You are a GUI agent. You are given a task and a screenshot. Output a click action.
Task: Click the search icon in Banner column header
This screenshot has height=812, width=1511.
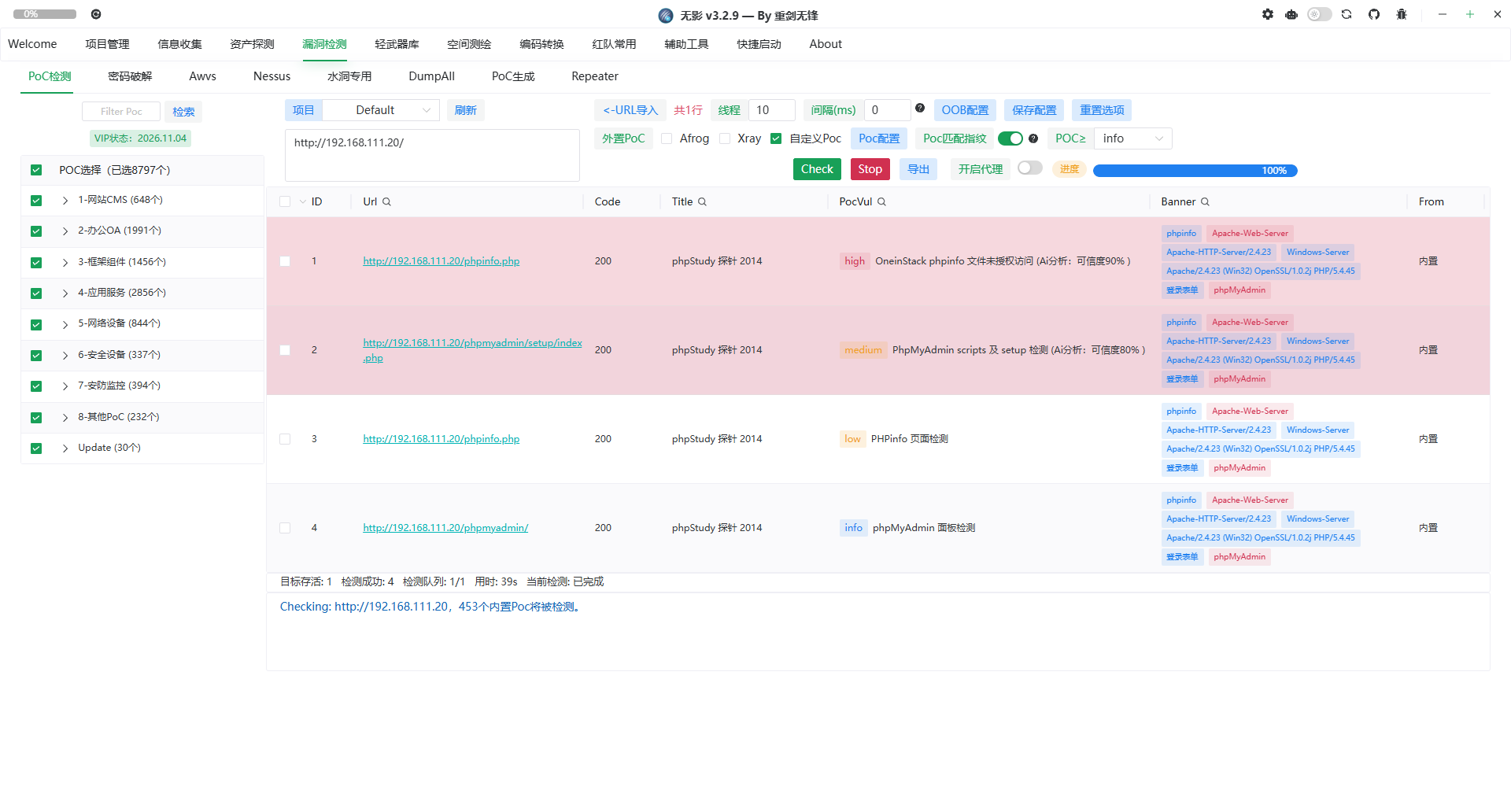[1205, 202]
